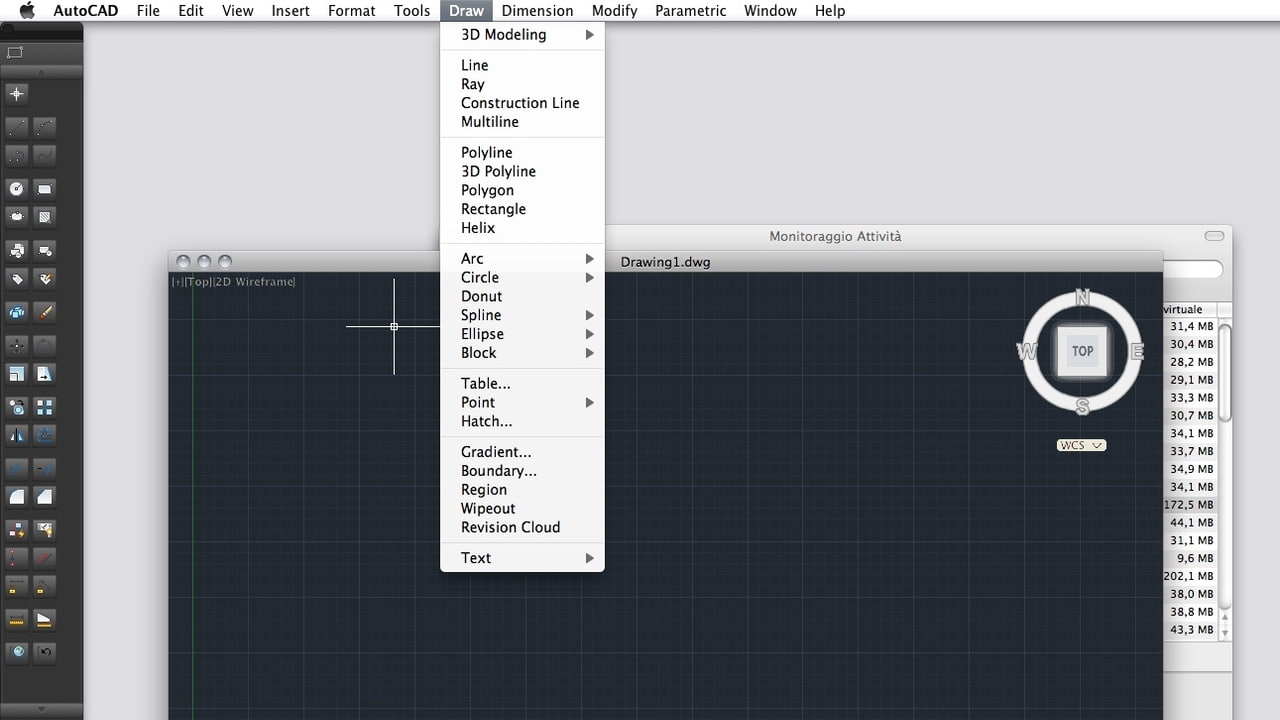This screenshot has width=1280, height=720.
Task: Click the Insert Block tool icon
Action: click(x=17, y=250)
